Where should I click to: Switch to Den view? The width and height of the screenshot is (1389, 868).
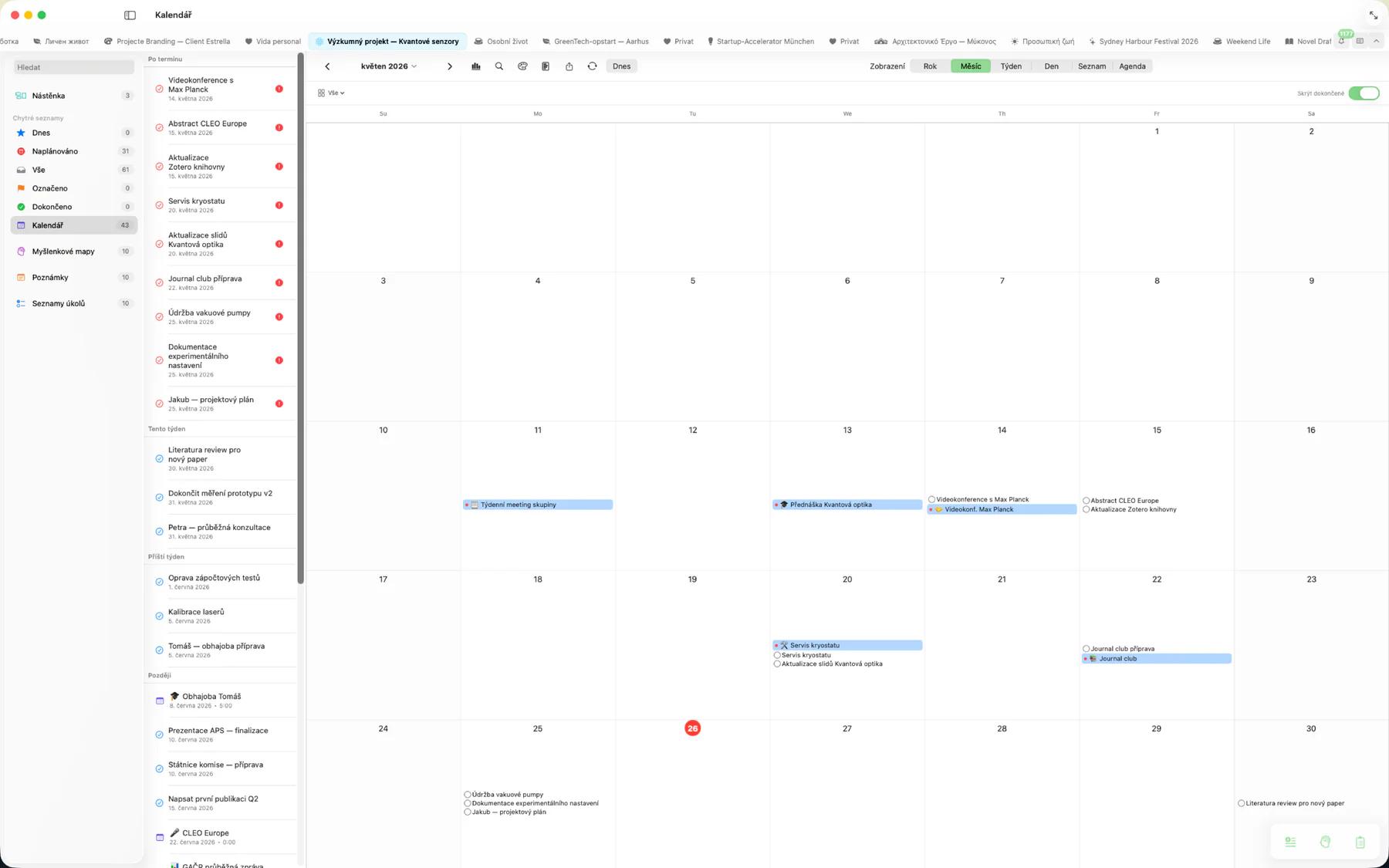(x=1051, y=66)
